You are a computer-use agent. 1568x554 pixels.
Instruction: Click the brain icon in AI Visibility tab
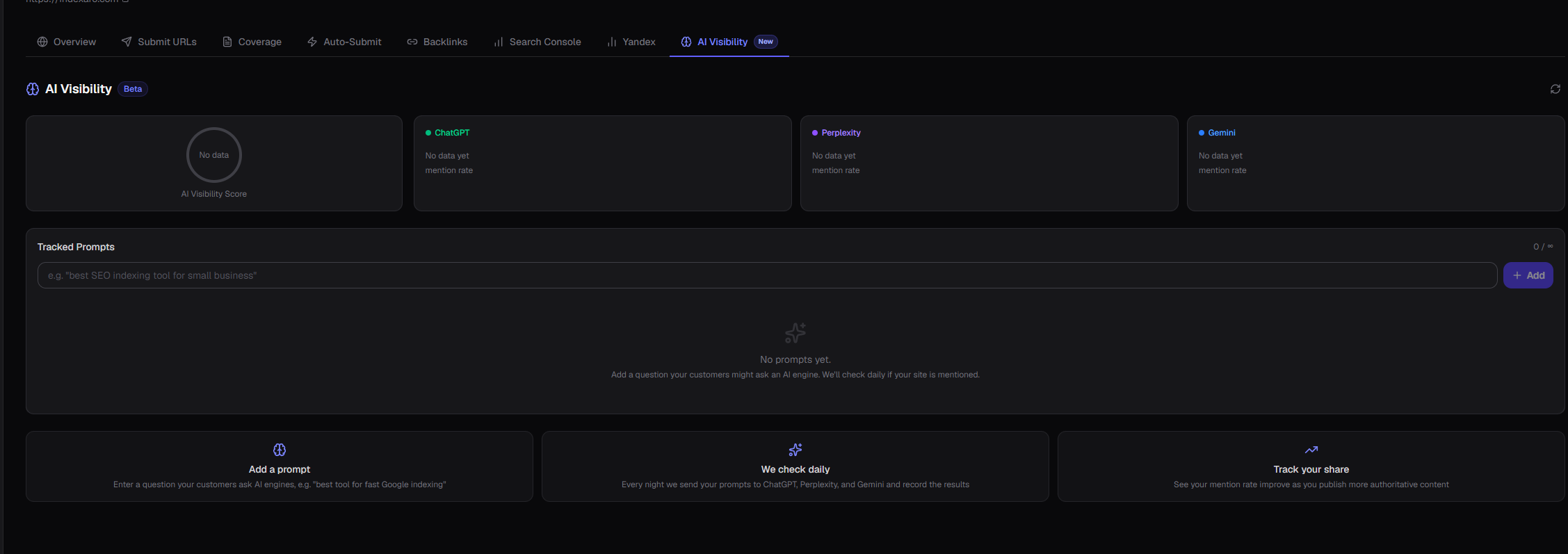tap(686, 42)
